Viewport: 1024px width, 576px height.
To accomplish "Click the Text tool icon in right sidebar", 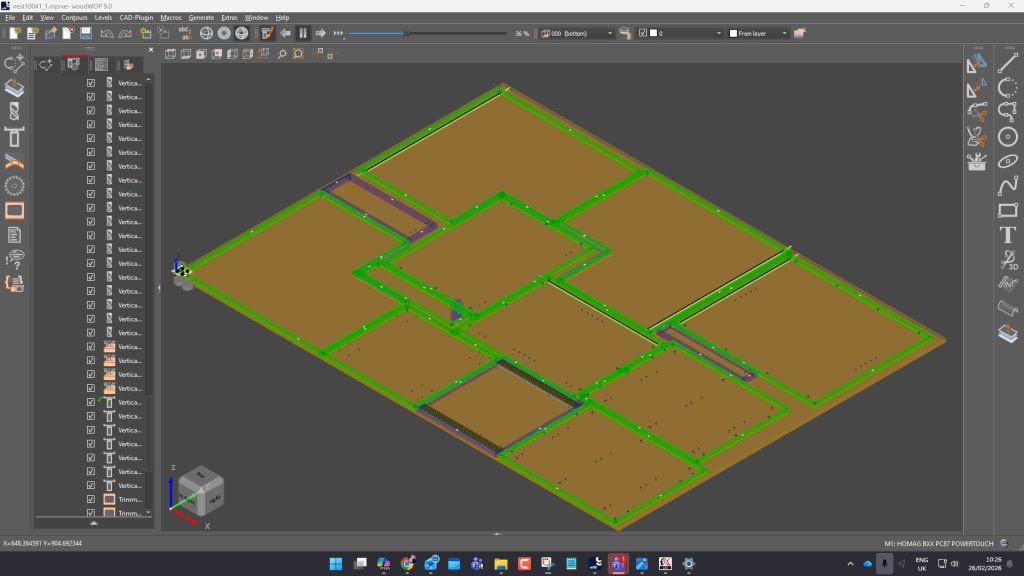I will click(x=1008, y=235).
